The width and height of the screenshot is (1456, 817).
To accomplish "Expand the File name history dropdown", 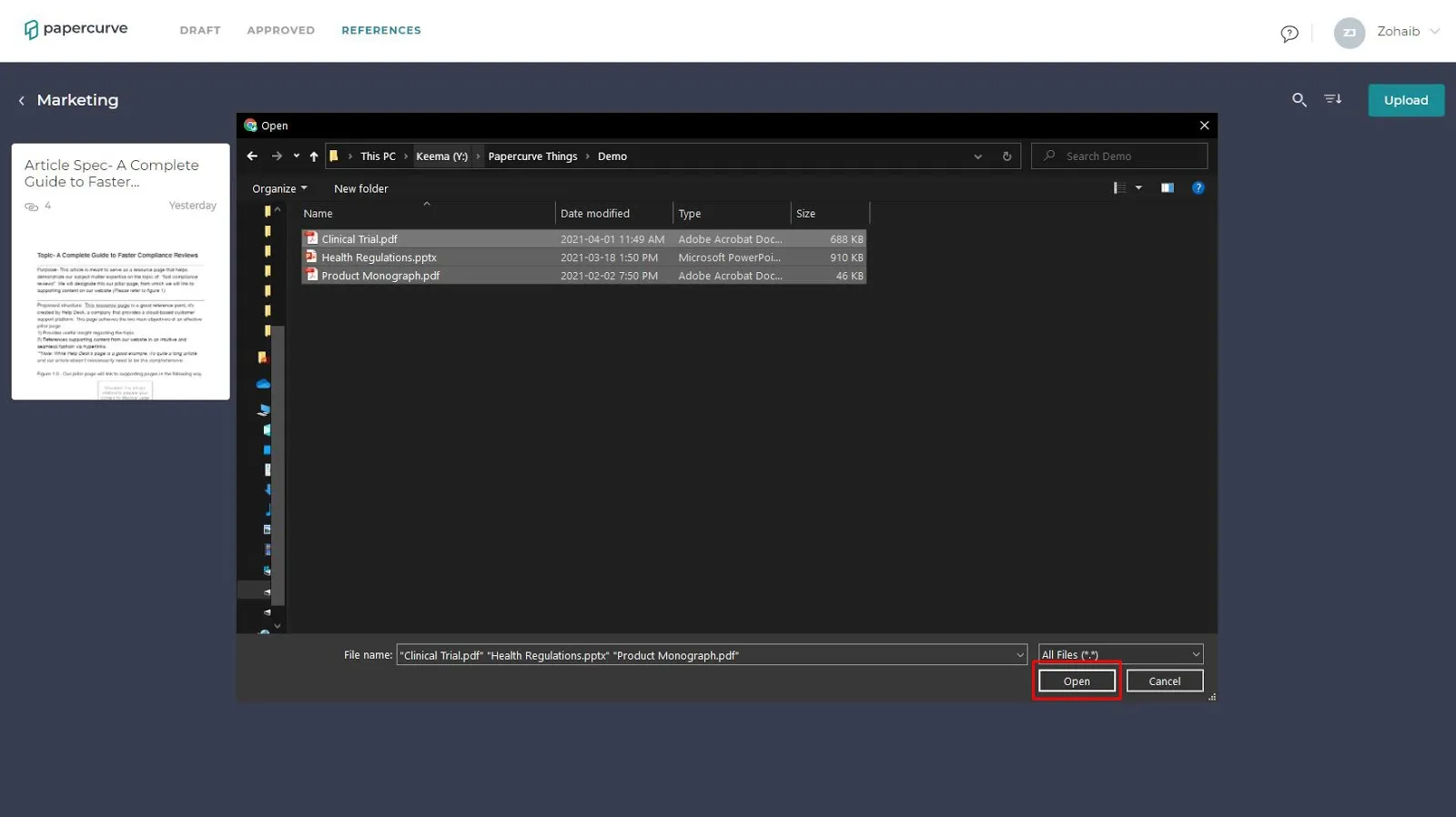I will pyautogui.click(x=1019, y=655).
